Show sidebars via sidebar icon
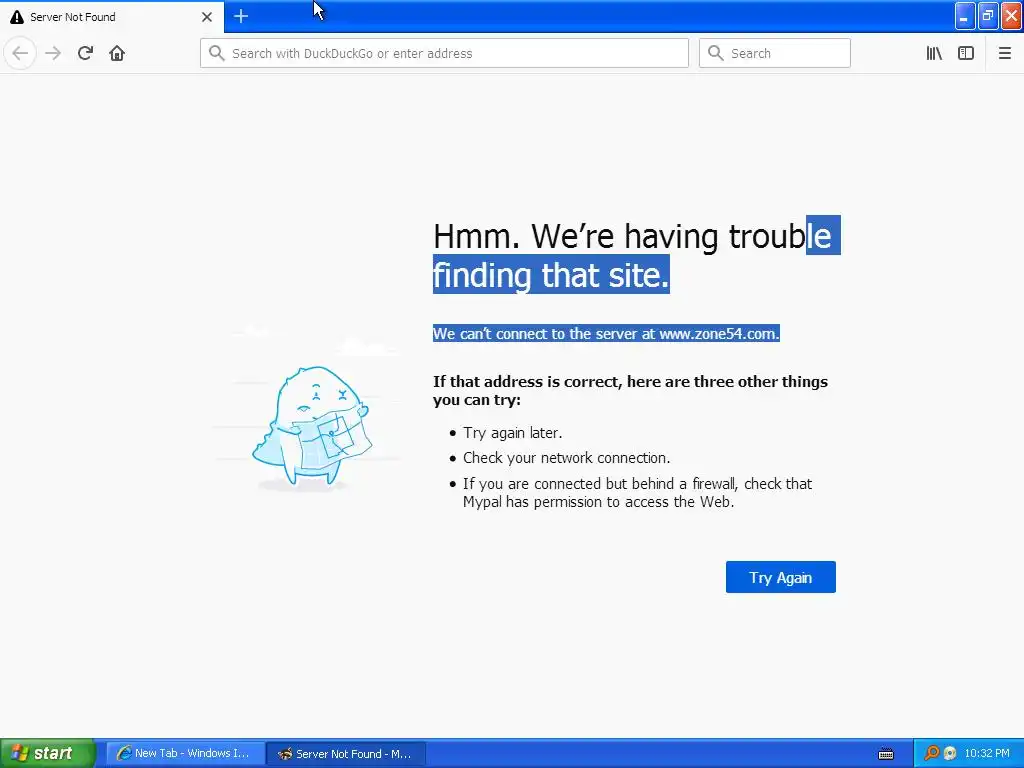This screenshot has width=1024, height=768. click(x=966, y=53)
